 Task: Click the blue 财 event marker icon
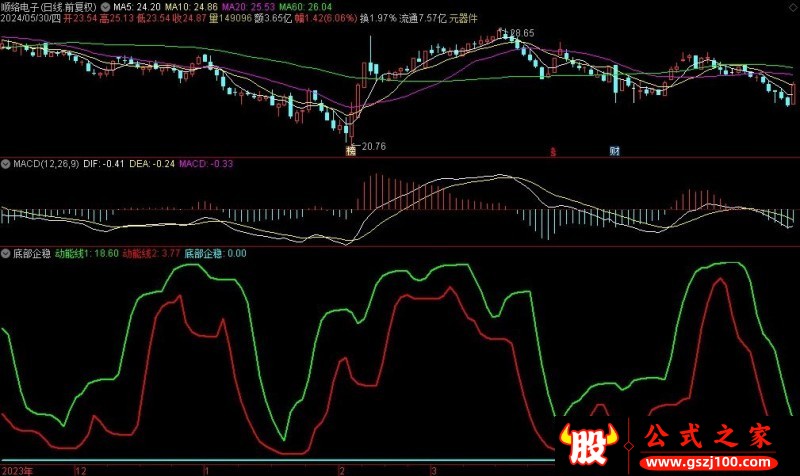(614, 152)
